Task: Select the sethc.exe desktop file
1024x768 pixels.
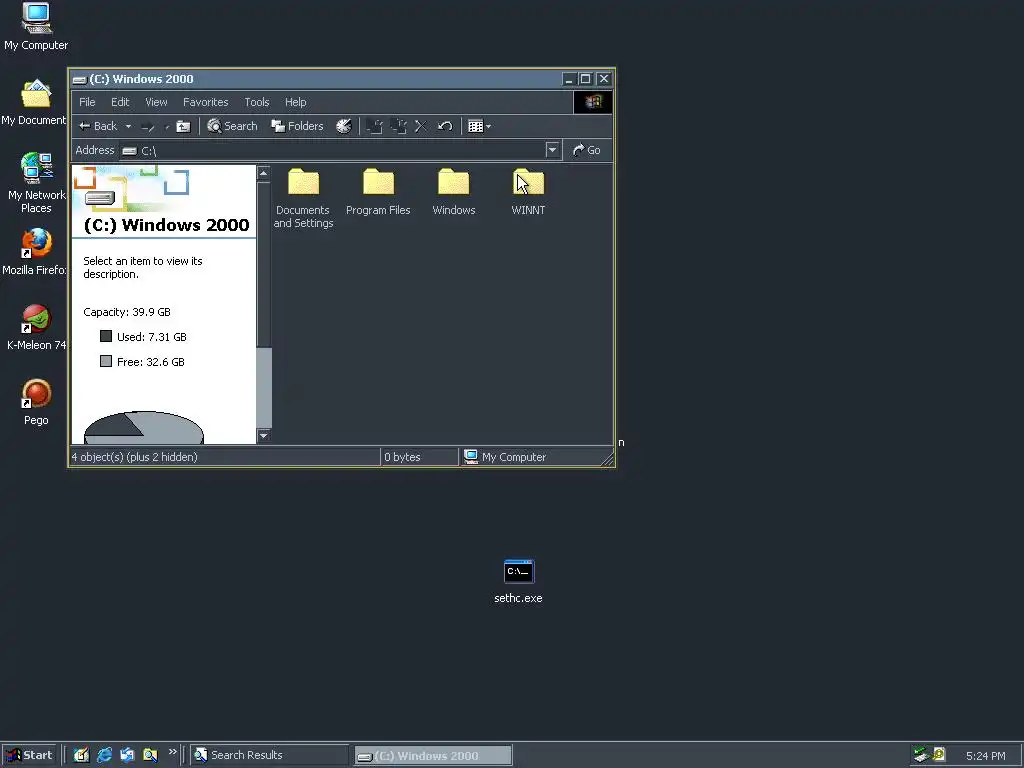Action: coord(519,581)
